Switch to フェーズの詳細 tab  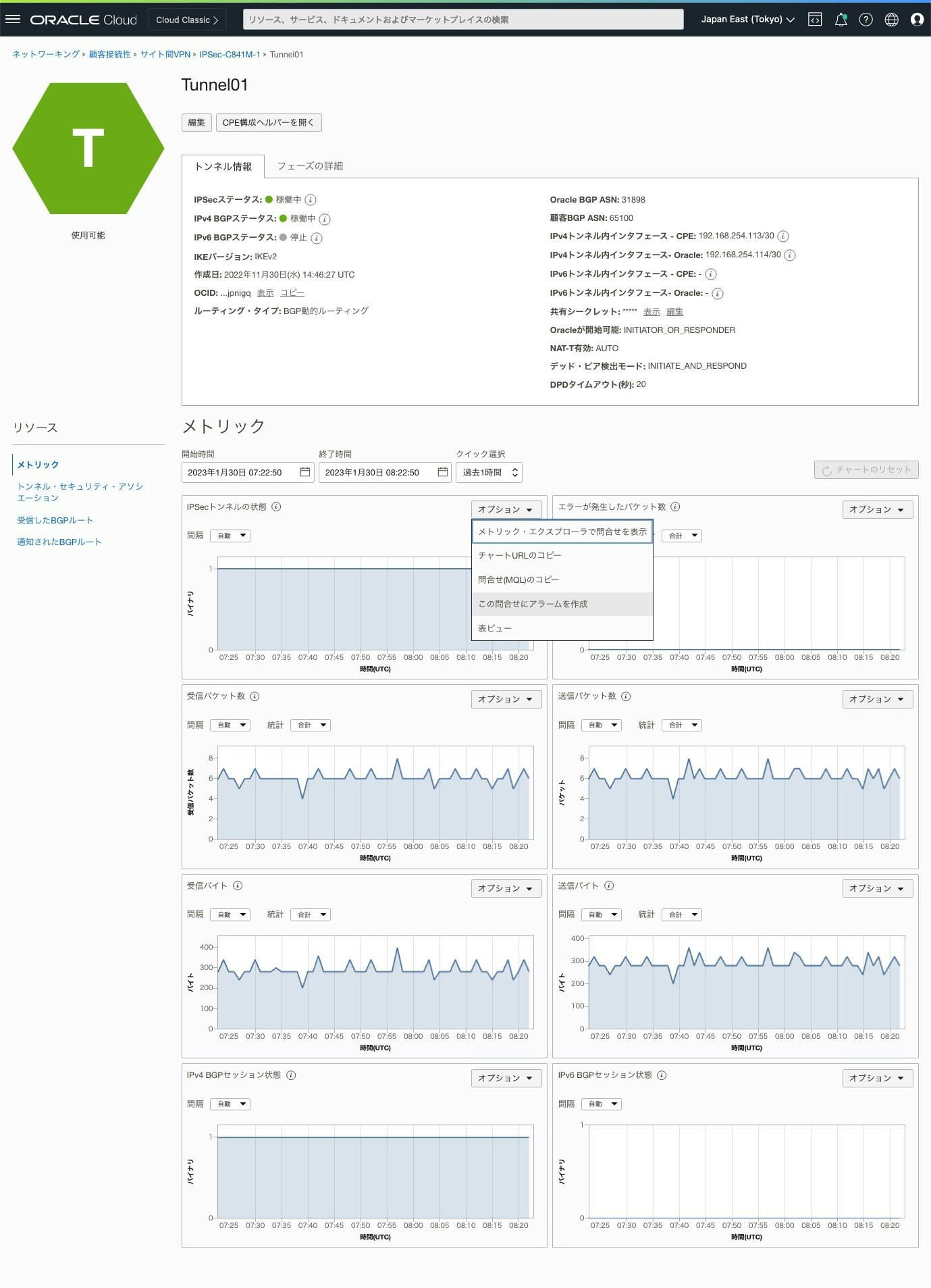[x=310, y=166]
